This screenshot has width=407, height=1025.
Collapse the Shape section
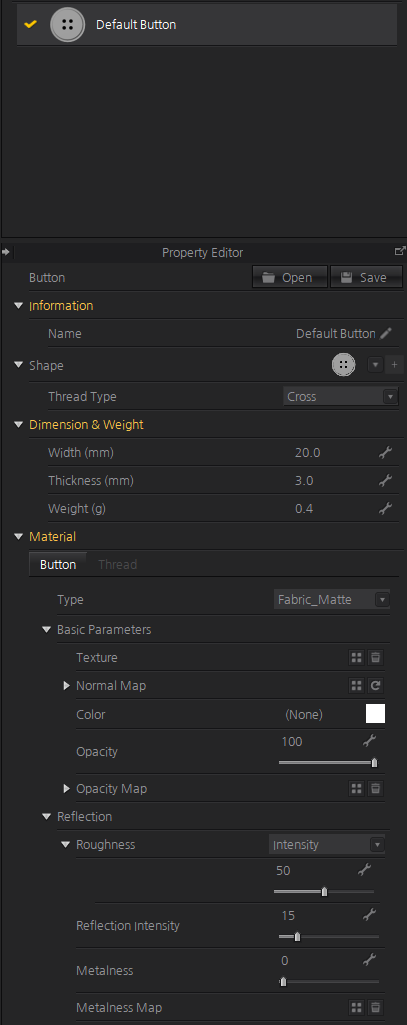[x=18, y=365]
